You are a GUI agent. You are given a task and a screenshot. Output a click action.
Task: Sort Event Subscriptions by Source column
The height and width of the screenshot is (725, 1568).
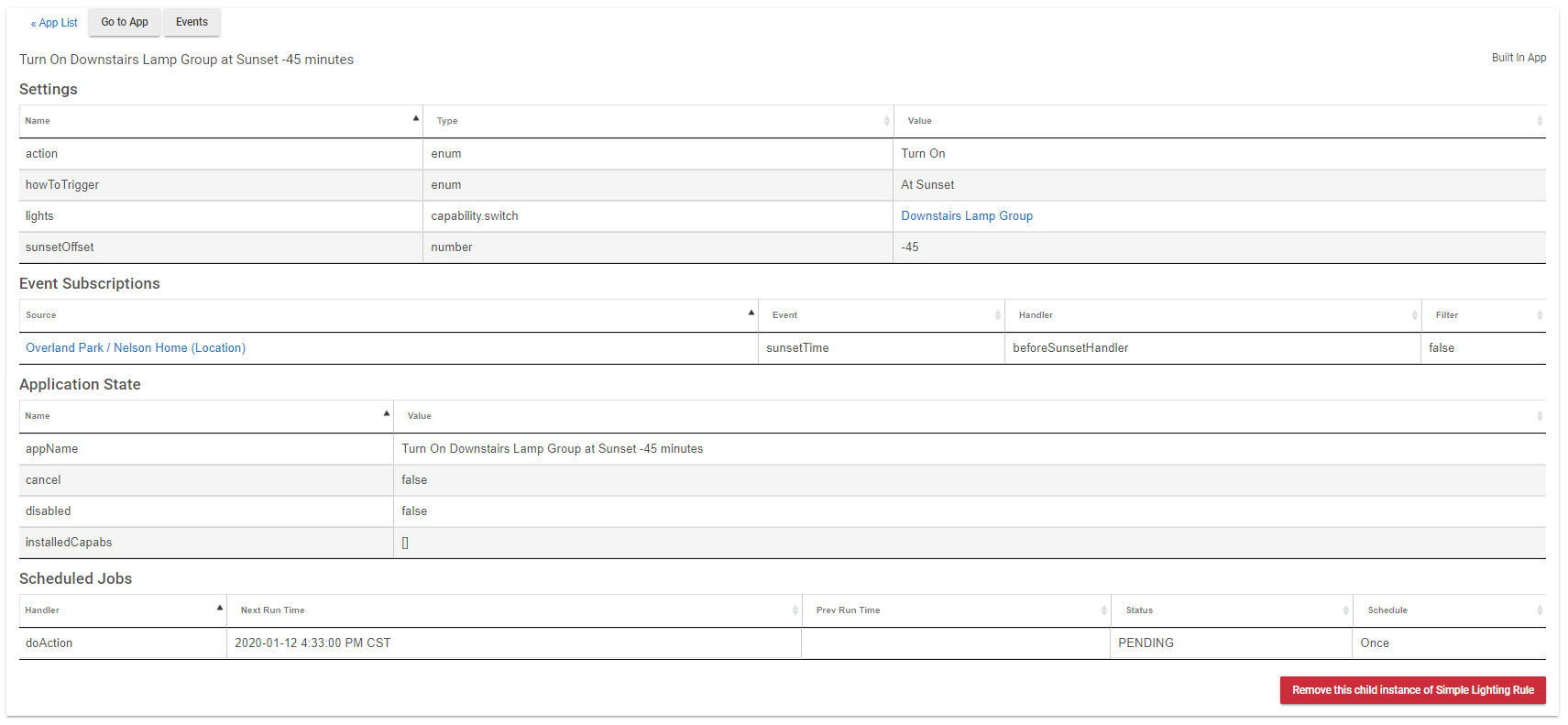tap(389, 315)
